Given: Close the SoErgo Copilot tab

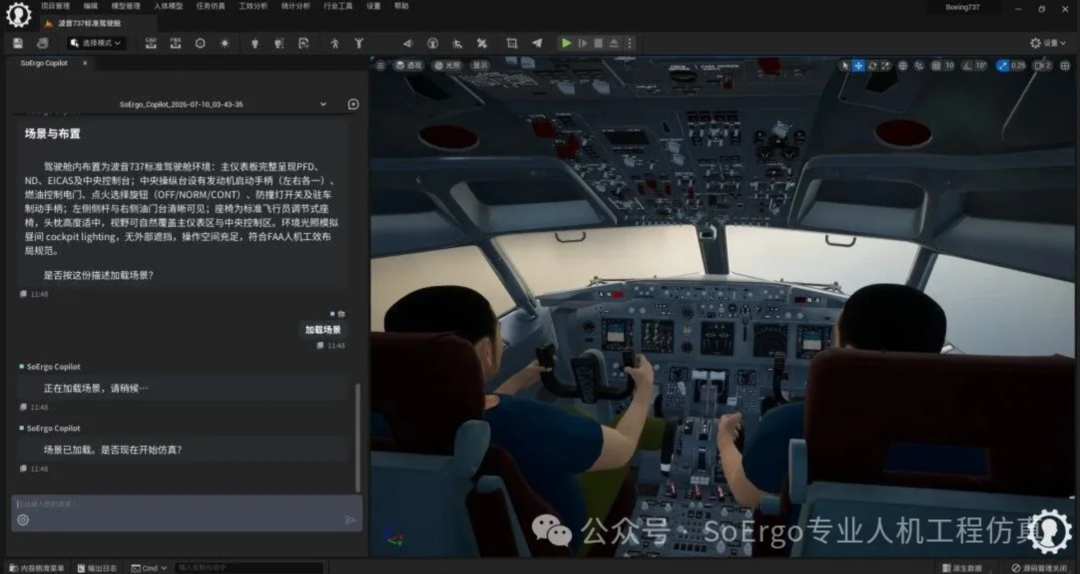Looking at the screenshot, I should [85, 63].
